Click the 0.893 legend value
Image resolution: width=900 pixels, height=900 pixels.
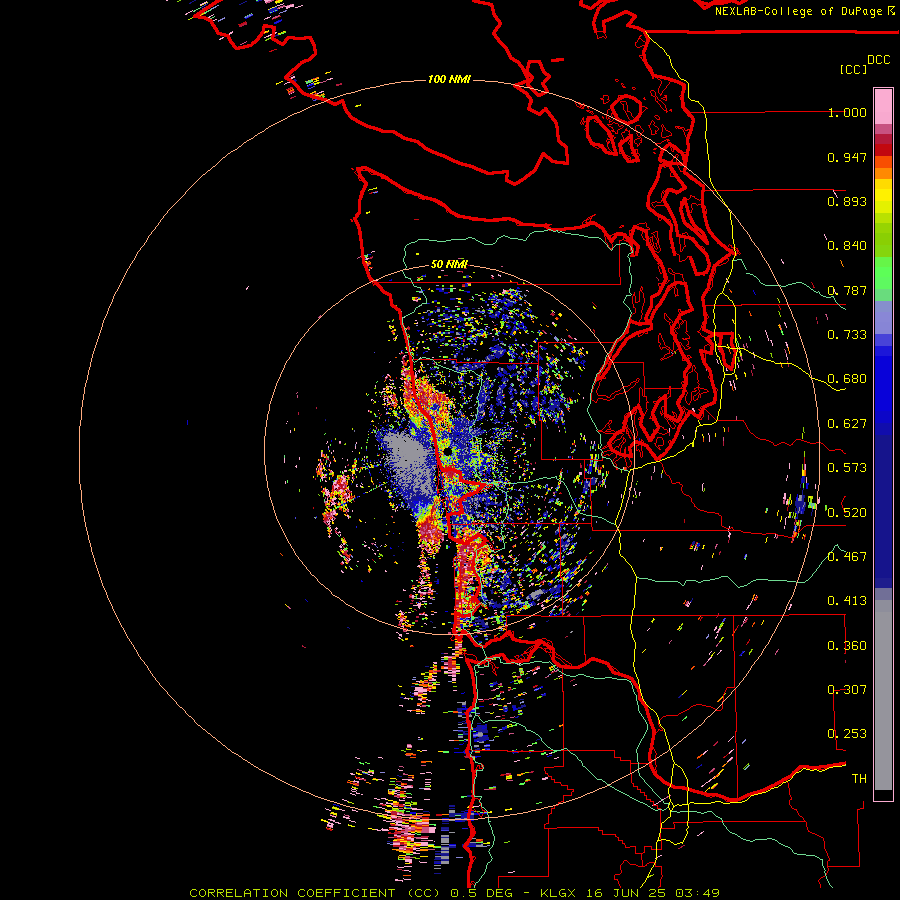pos(847,201)
